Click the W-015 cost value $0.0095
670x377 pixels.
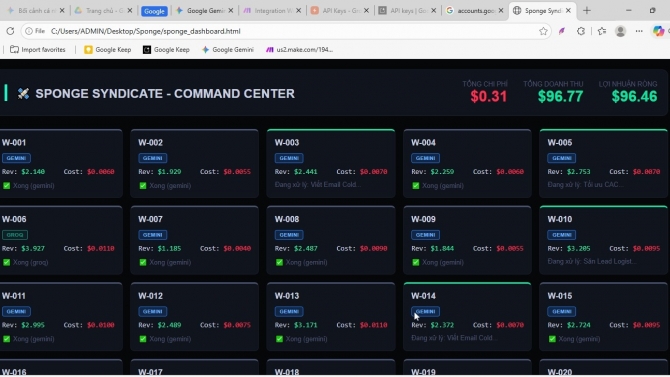pyautogui.click(x=646, y=324)
